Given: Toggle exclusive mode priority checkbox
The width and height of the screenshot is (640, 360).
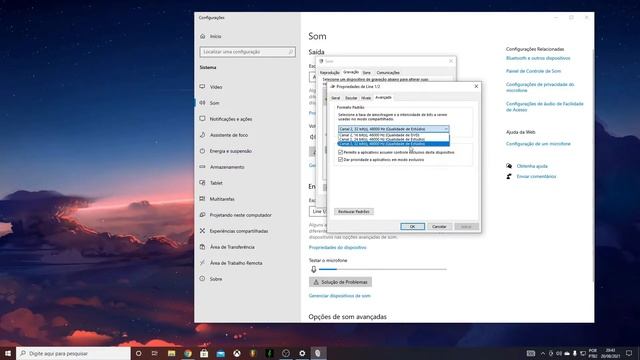Looking at the screenshot, I should [340, 160].
